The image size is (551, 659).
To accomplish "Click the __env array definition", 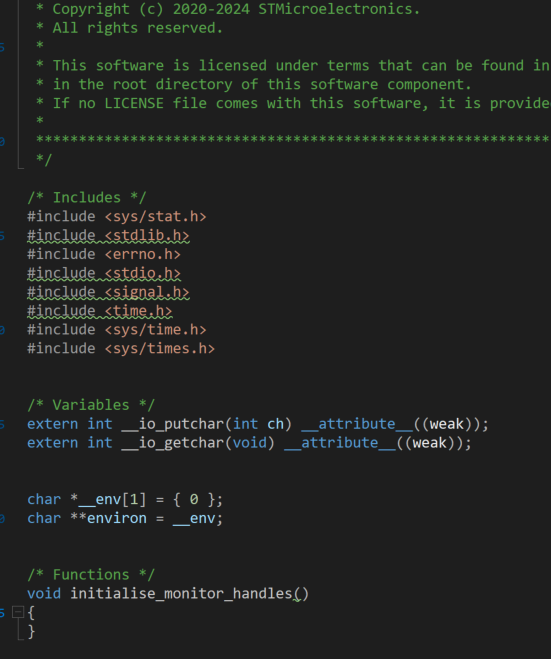I will (x=125, y=500).
